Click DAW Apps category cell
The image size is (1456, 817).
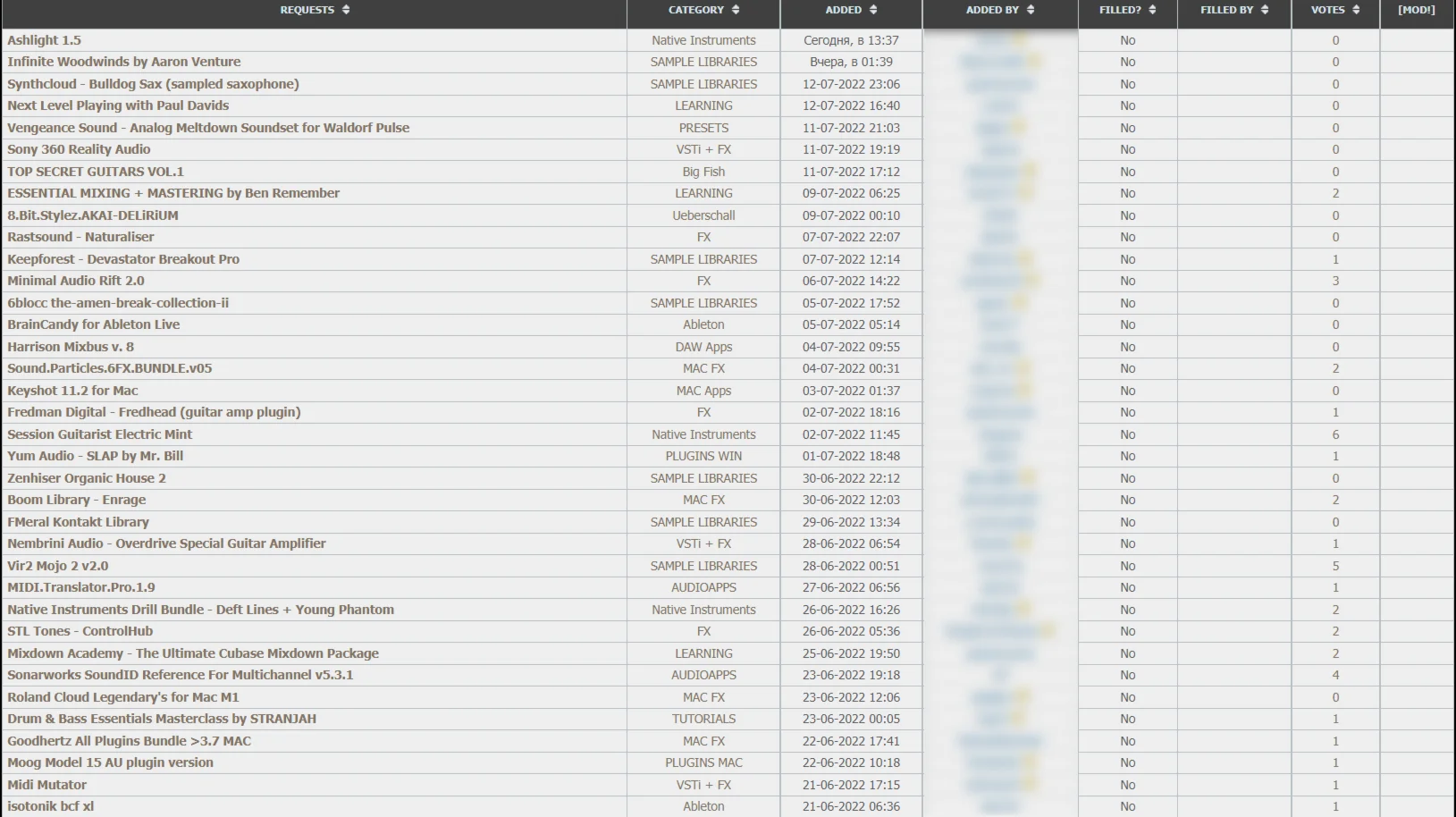(703, 347)
